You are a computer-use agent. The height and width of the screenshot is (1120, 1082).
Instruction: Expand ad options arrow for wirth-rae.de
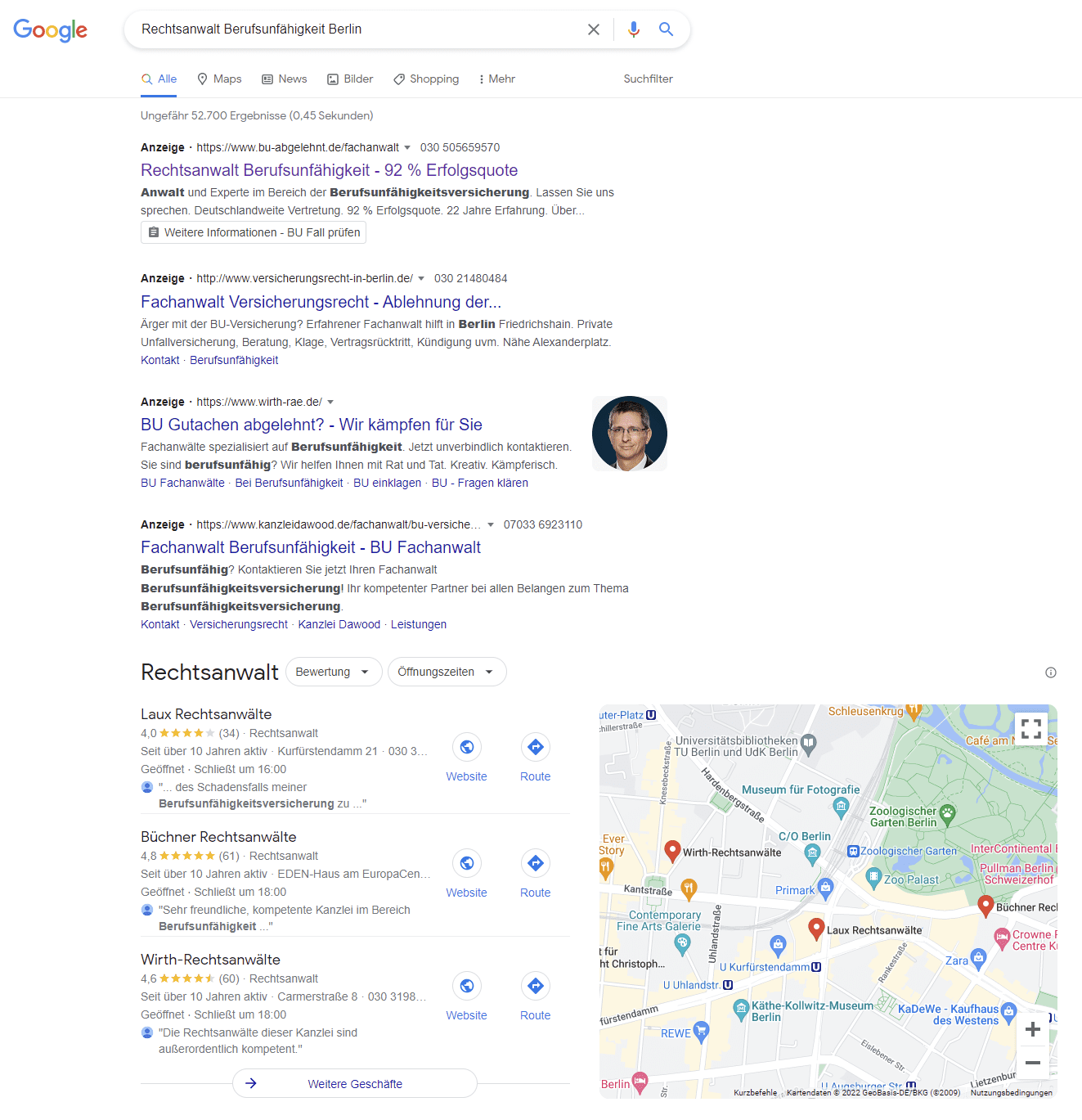coord(330,403)
